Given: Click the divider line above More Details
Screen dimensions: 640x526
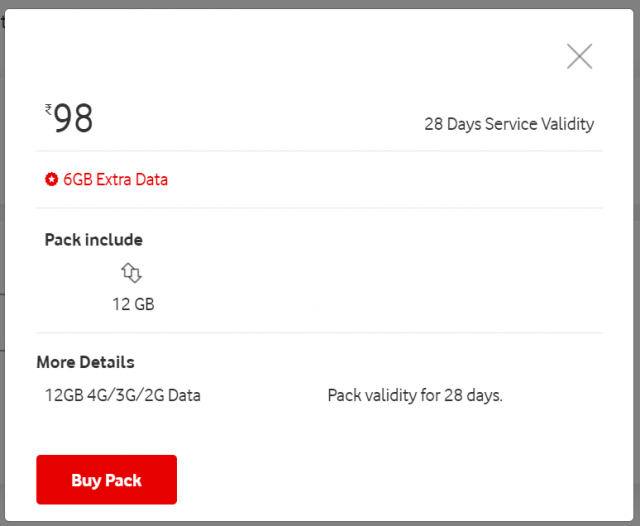Looking at the screenshot, I should coord(320,333).
